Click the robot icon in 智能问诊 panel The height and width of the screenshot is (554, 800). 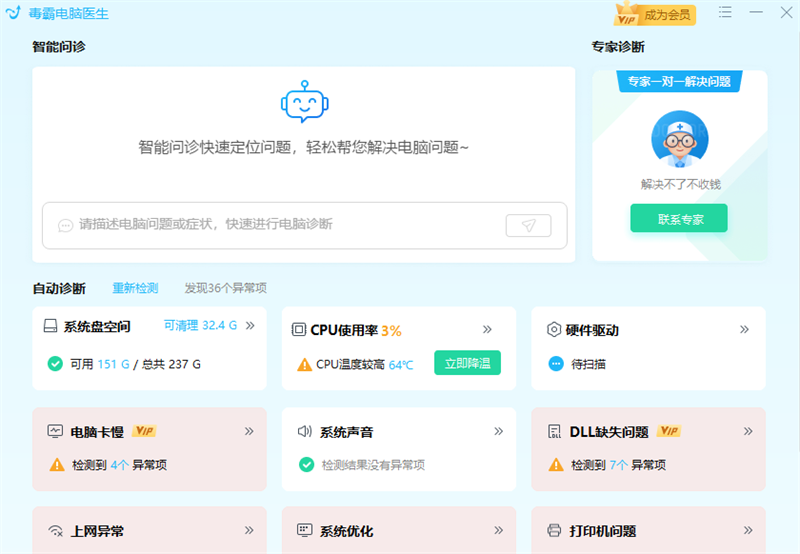click(303, 101)
